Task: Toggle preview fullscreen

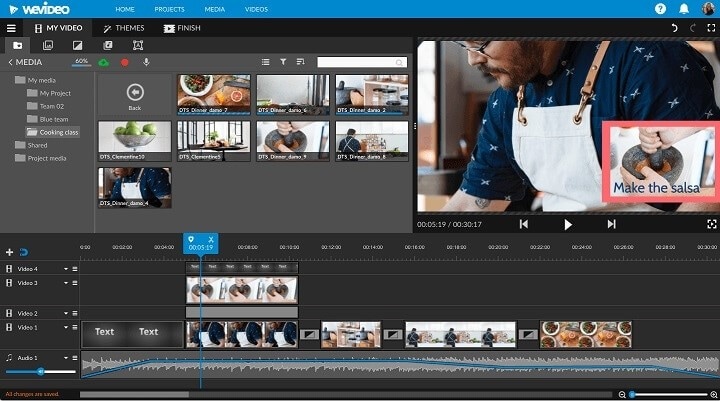Action: [x=712, y=224]
